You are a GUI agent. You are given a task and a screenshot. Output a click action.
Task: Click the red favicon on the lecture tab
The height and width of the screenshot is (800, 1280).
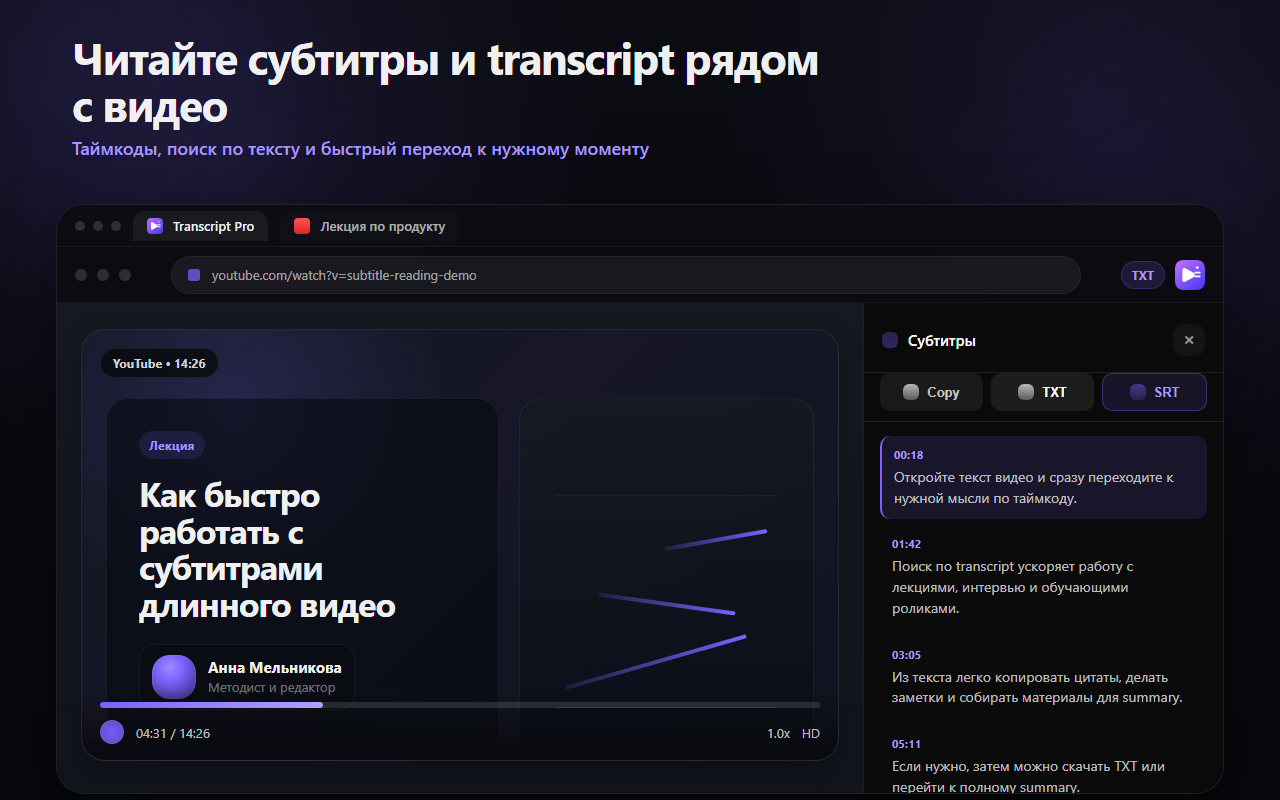301,226
